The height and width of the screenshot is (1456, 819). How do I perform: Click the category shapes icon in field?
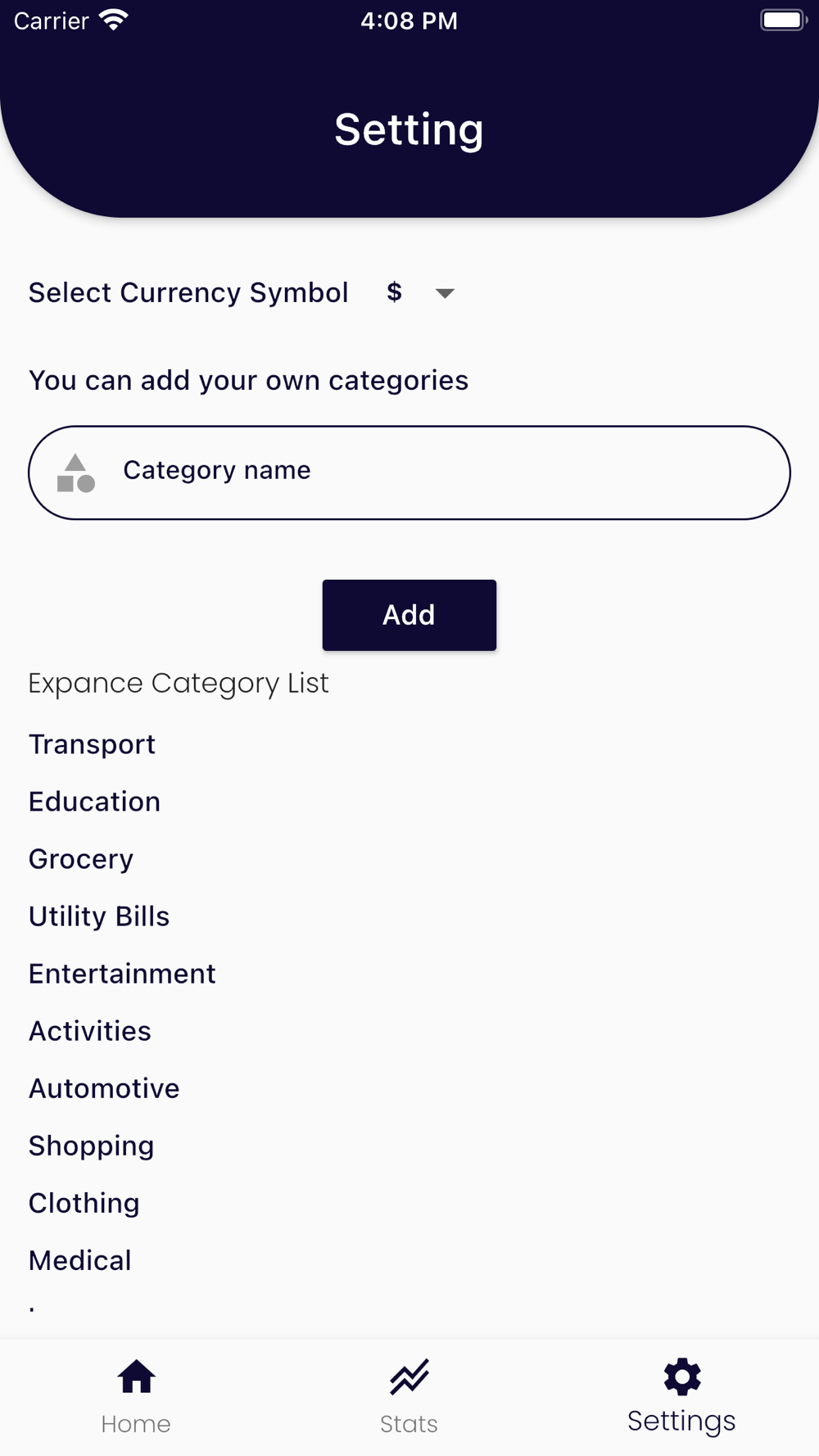click(76, 473)
